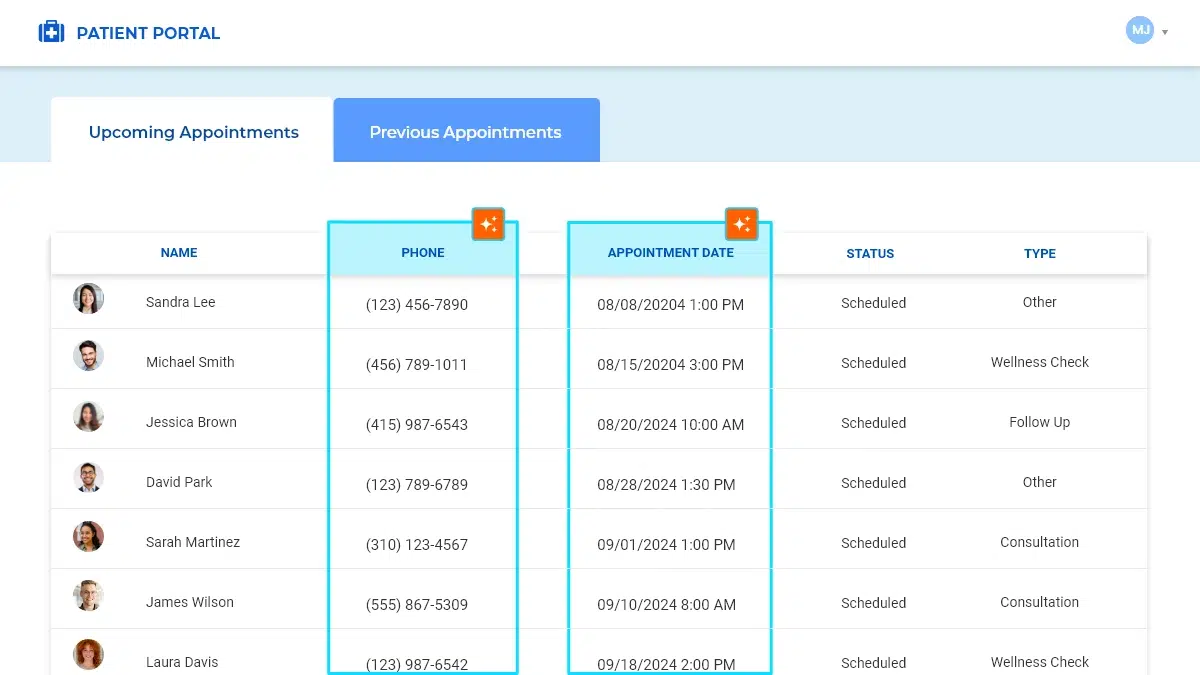Click the Patient Portal title link

point(148,33)
